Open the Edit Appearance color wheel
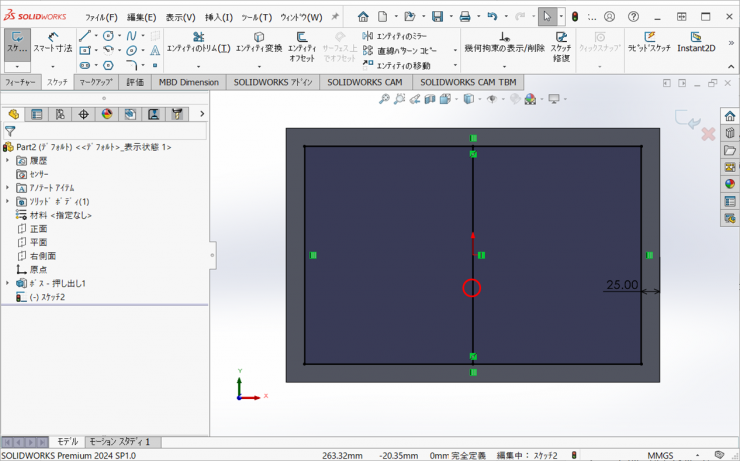Screen dimensions: 740x461 point(529,99)
